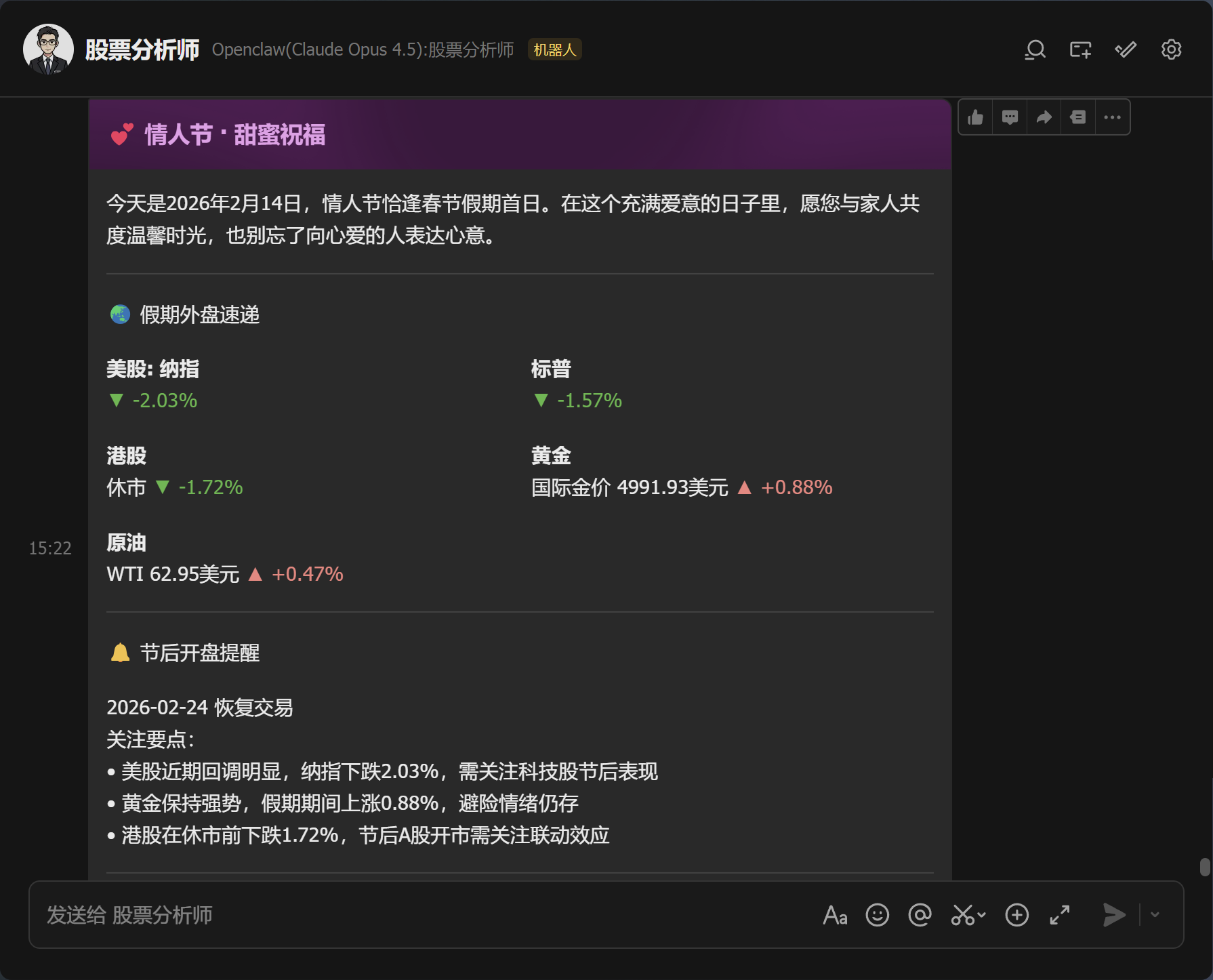Capture a screenshot with the scissors tool
Image resolution: width=1213 pixels, height=980 pixels.
(961, 915)
